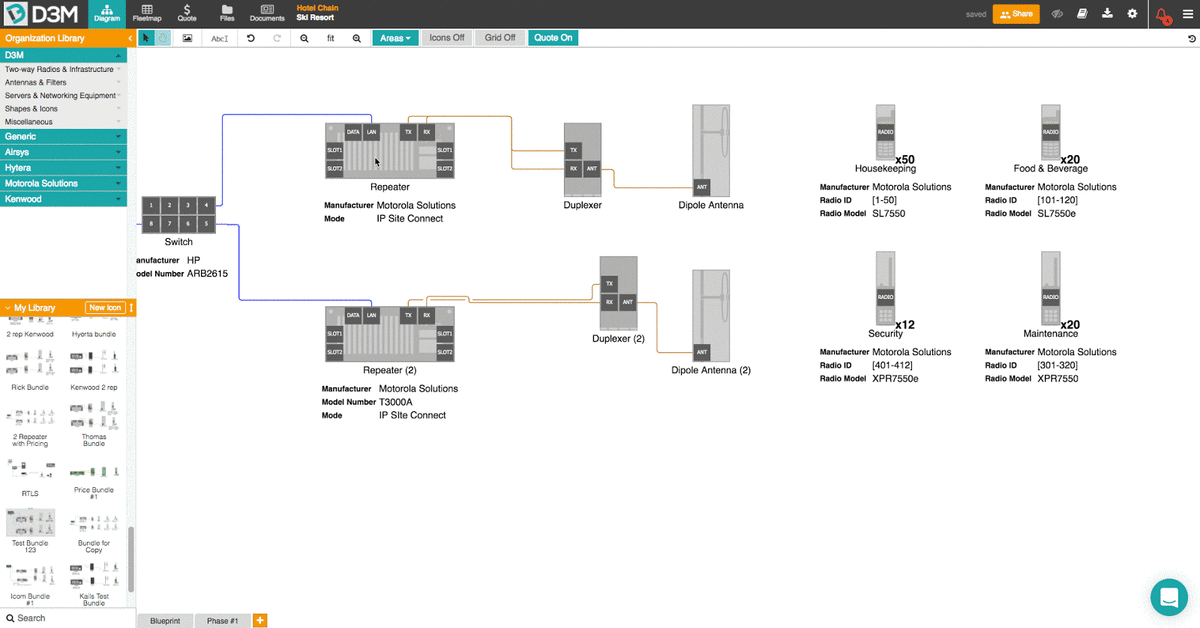Zoom diagram to fit
Screen dimensions: 1200x628
[330, 37]
